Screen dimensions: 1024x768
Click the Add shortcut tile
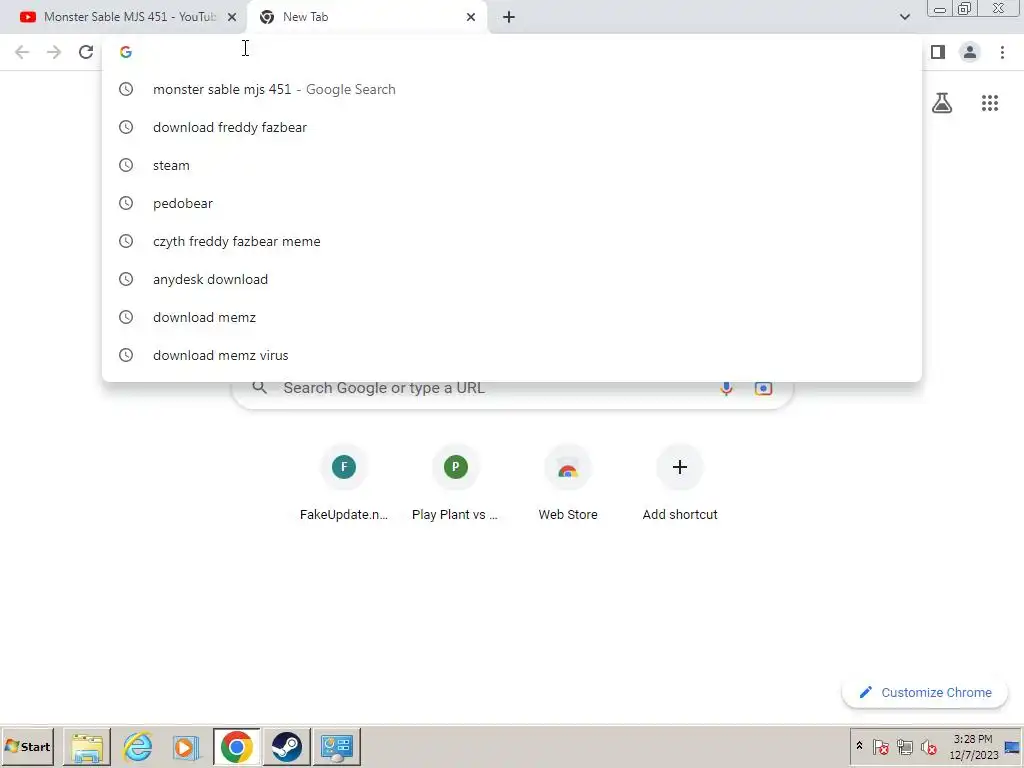point(680,484)
